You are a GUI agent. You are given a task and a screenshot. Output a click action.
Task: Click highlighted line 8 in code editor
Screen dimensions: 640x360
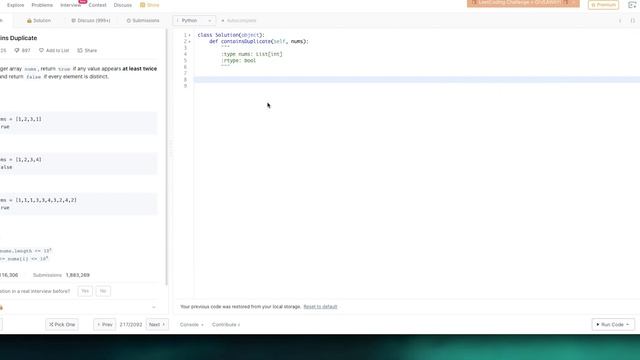coord(416,80)
